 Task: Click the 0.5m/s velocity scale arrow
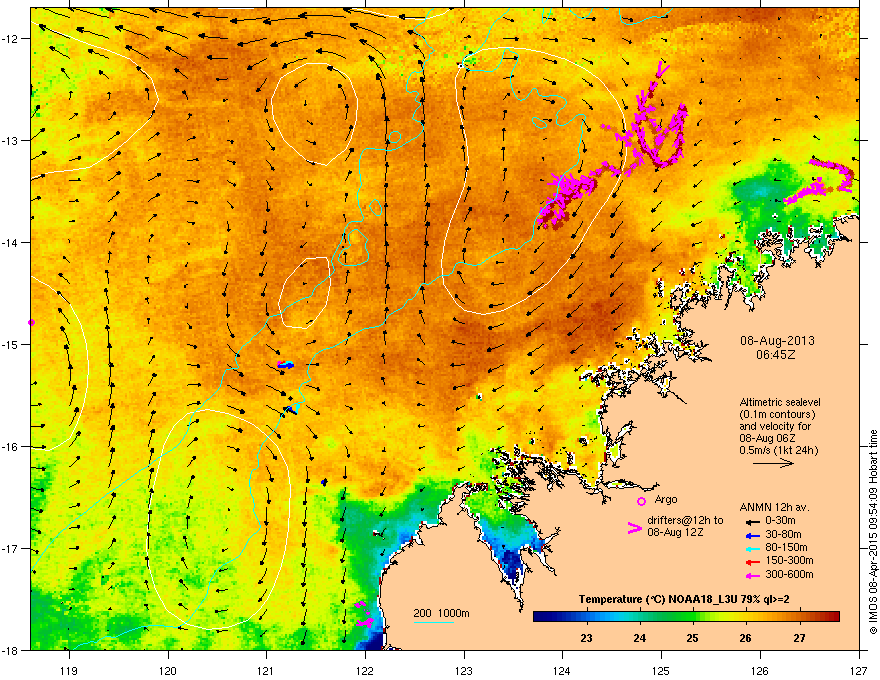pos(773,463)
